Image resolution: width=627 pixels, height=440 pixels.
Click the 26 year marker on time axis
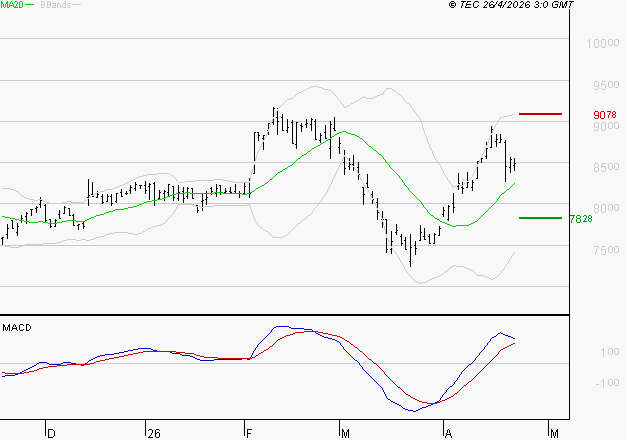coord(154,434)
